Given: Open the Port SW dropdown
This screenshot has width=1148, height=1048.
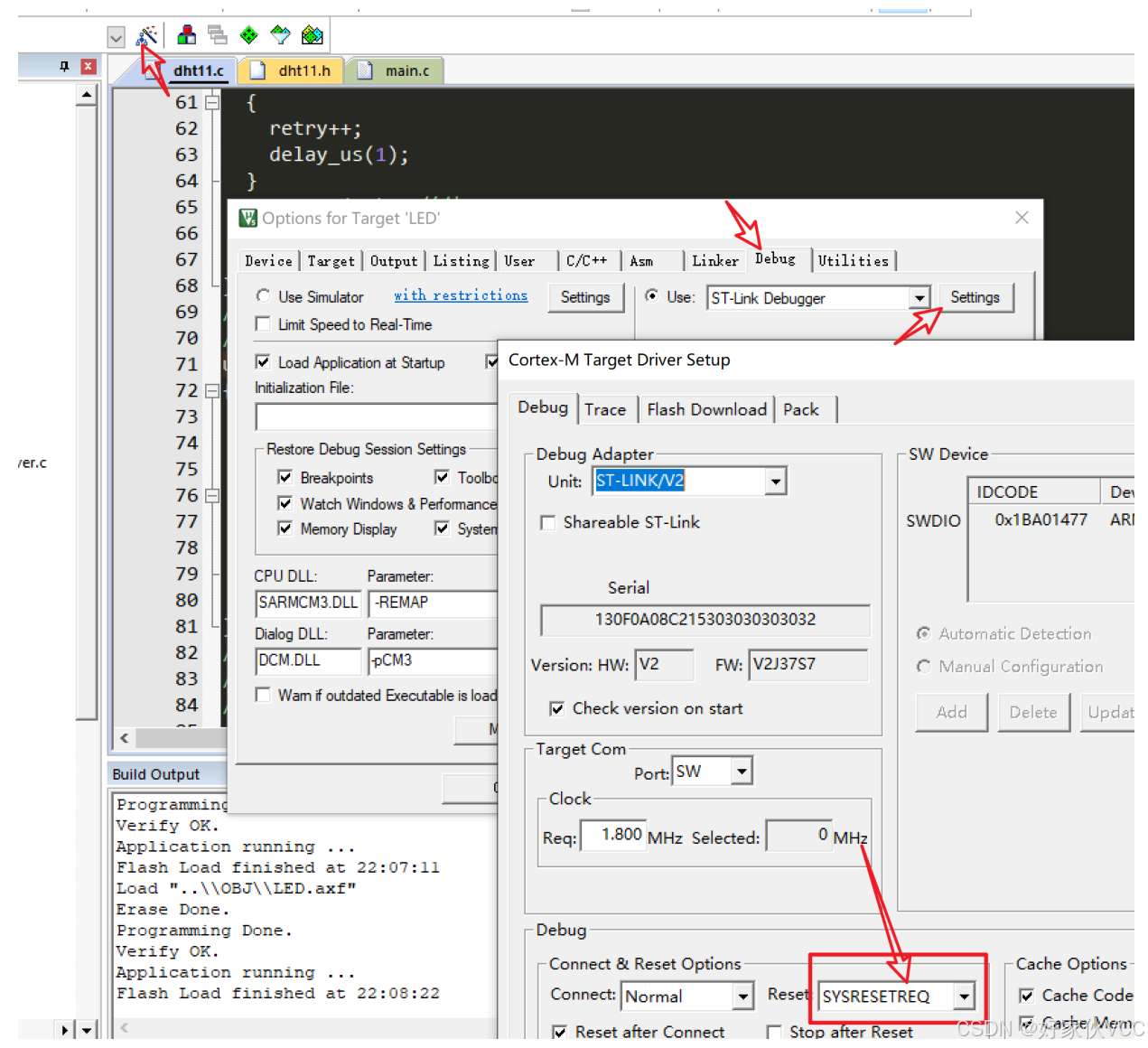Looking at the screenshot, I should (x=742, y=772).
